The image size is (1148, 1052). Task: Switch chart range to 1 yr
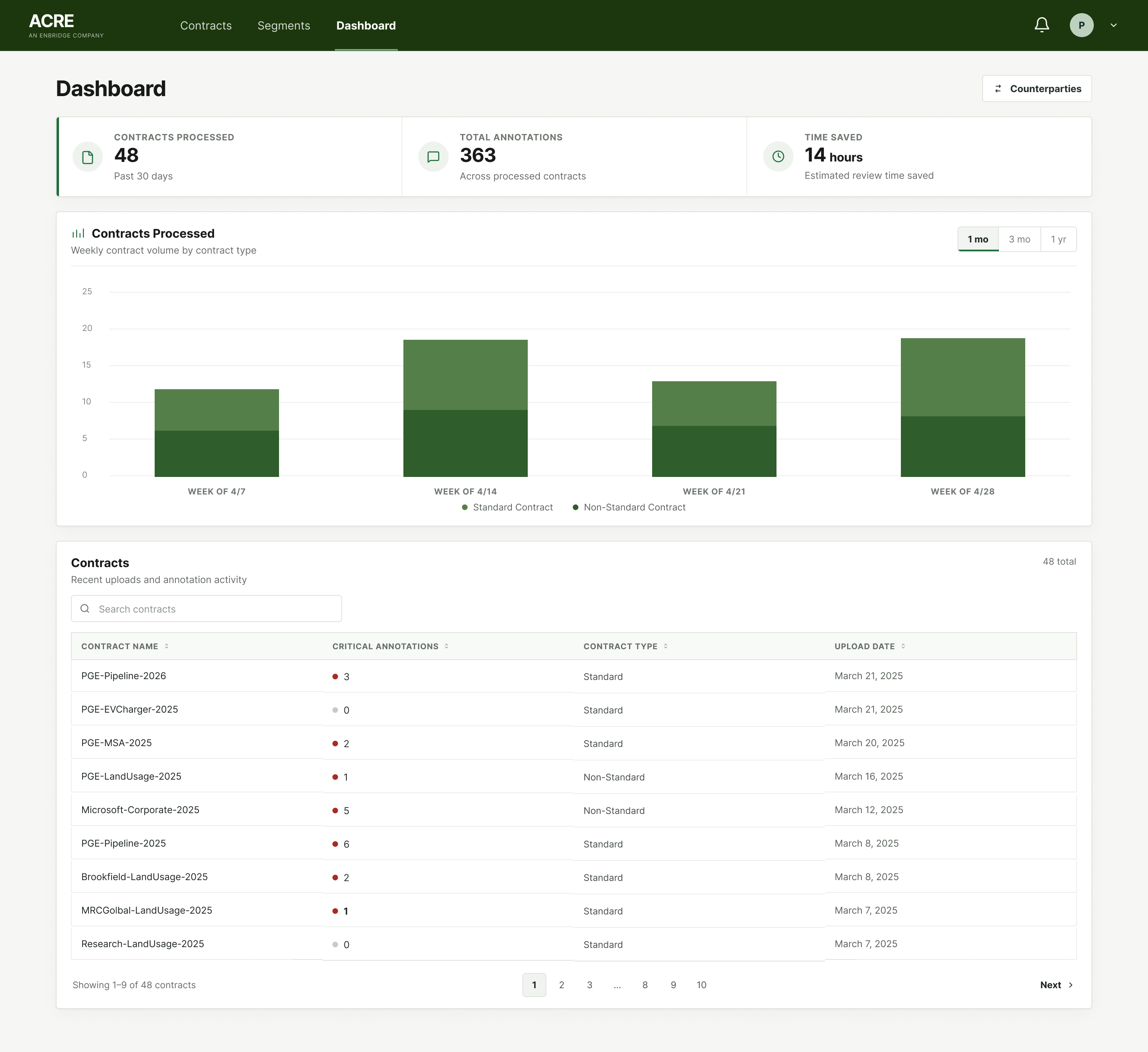[1058, 239]
